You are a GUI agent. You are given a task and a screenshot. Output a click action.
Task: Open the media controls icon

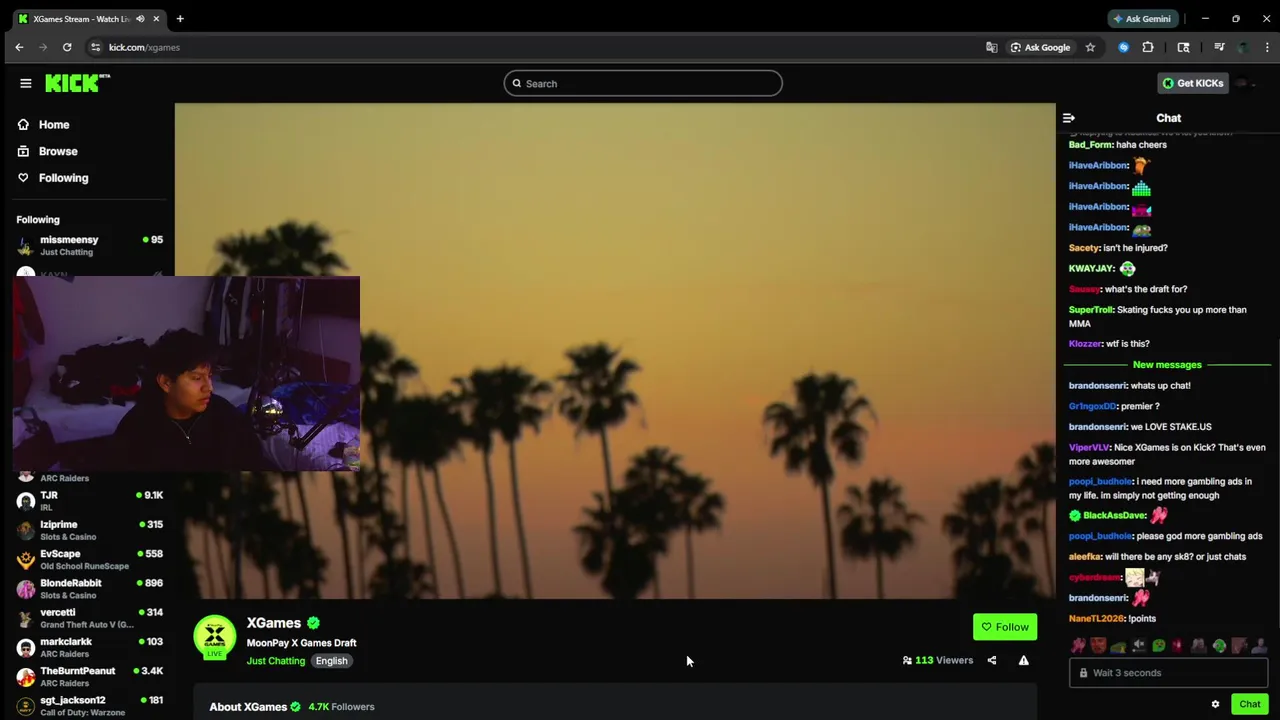pyautogui.click(x=1219, y=47)
